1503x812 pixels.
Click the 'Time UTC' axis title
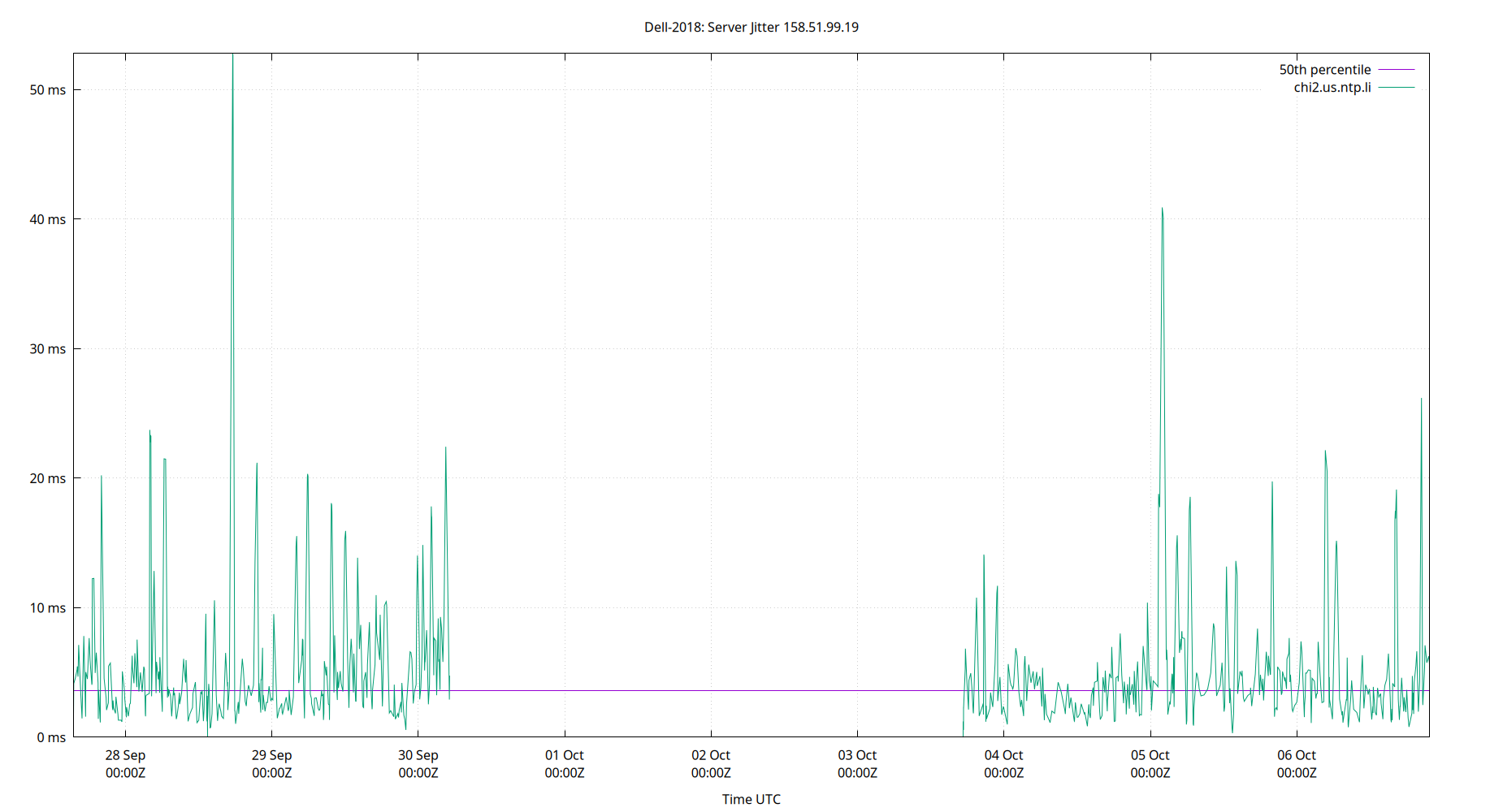751,800
